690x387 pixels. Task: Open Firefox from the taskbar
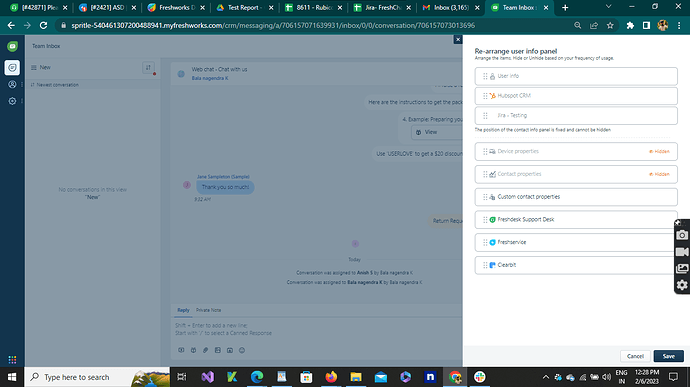click(x=331, y=377)
